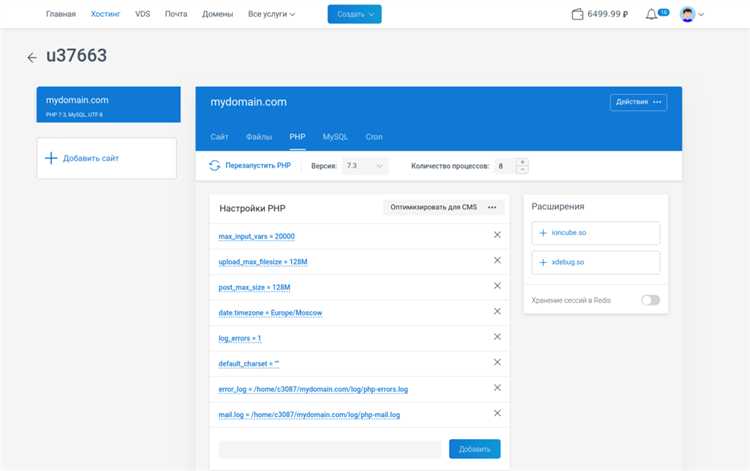The height and width of the screenshot is (471, 750).
Task: Click Оптимизировать для CMS button
Action: point(433,207)
